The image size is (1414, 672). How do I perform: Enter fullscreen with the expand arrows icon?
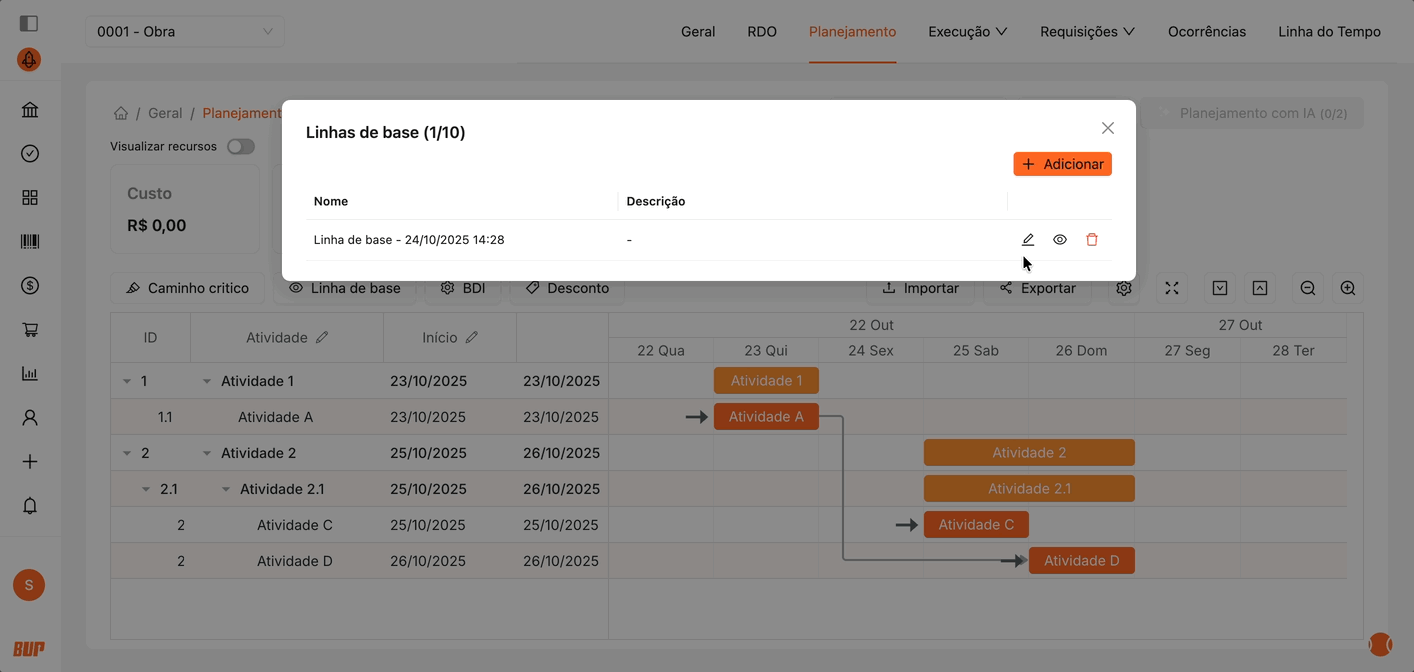coord(1171,288)
